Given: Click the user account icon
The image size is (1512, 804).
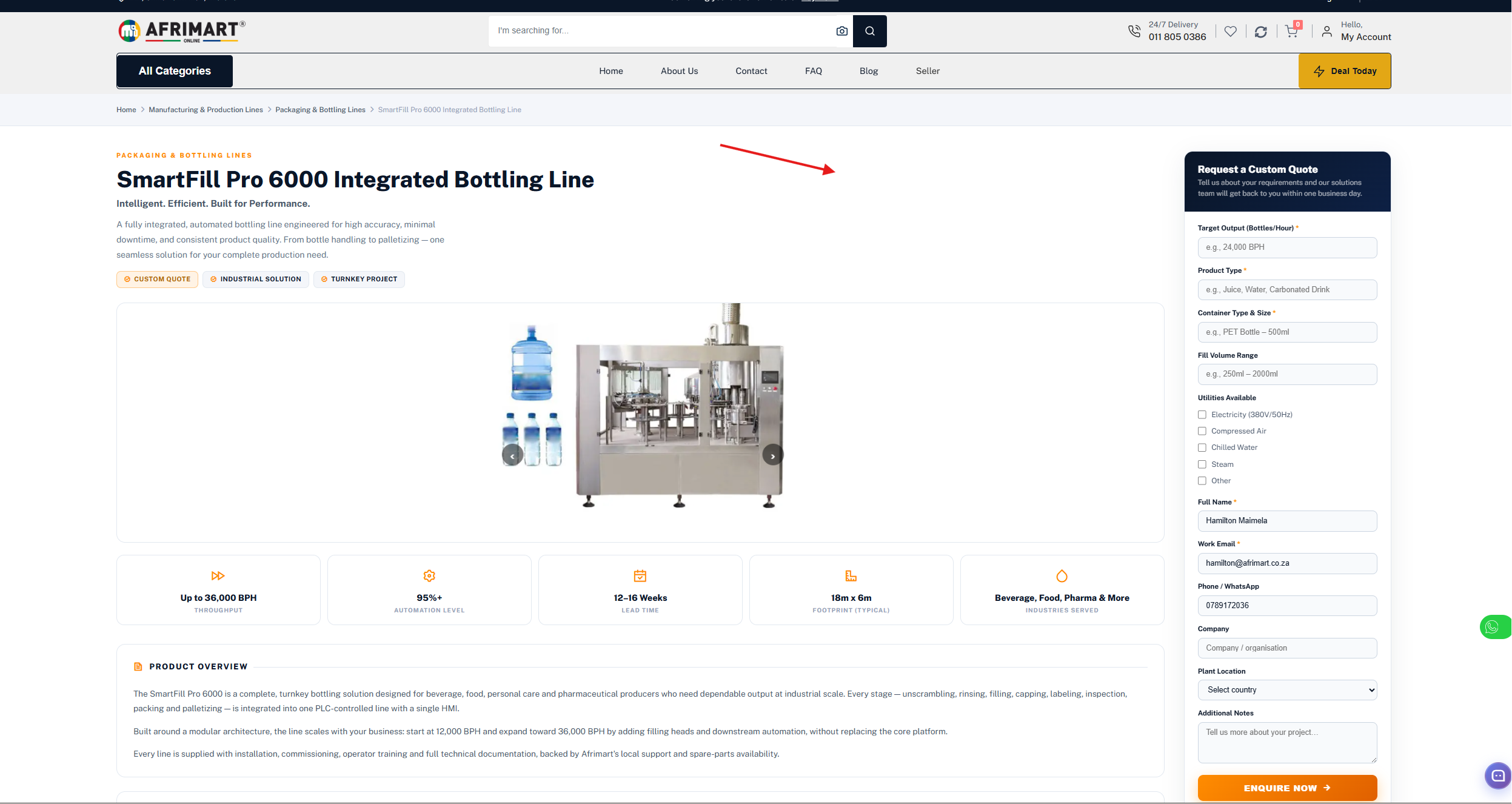Looking at the screenshot, I should [1326, 32].
